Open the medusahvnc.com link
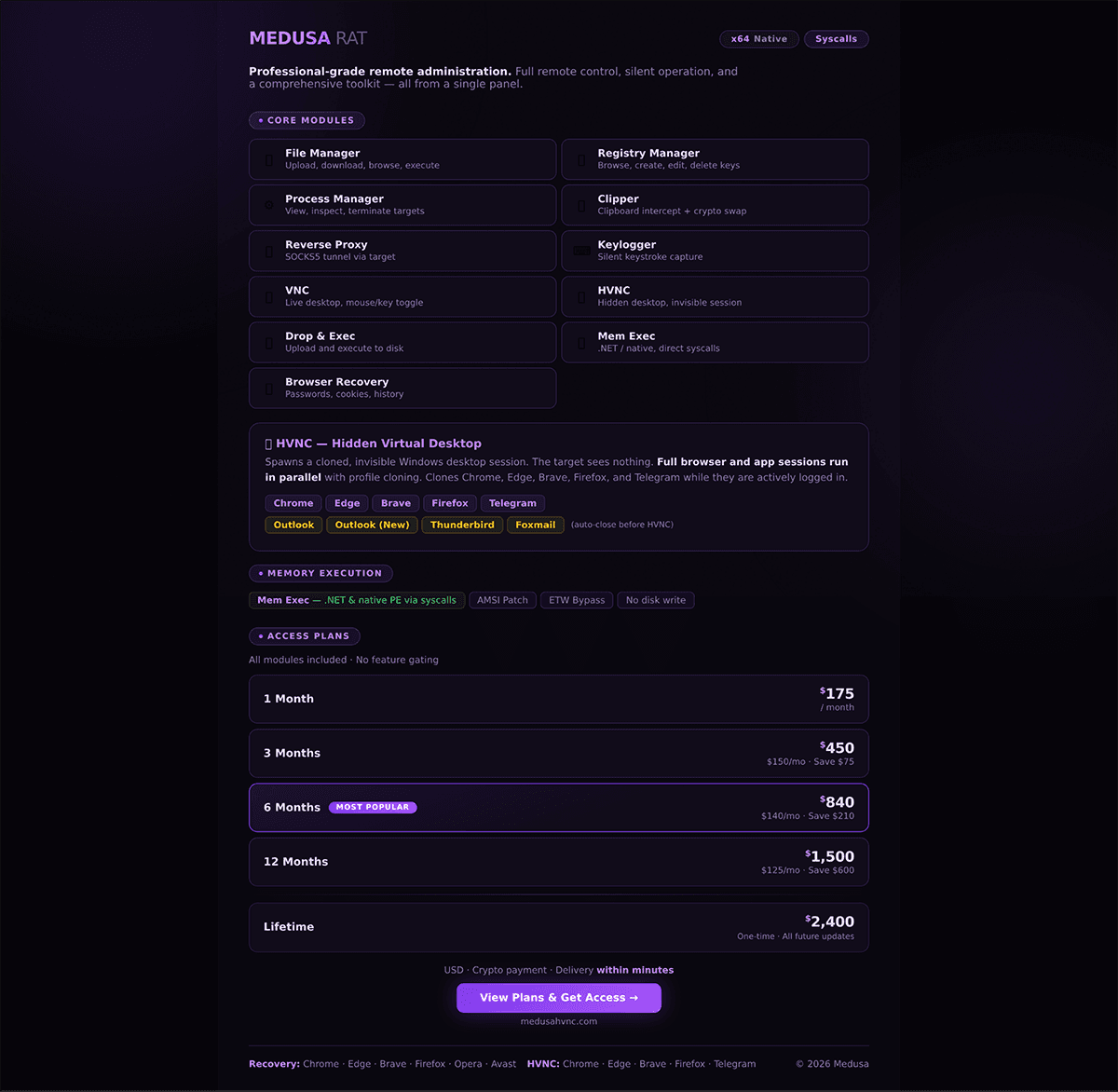The width and height of the screenshot is (1118, 1092). [x=559, y=1021]
